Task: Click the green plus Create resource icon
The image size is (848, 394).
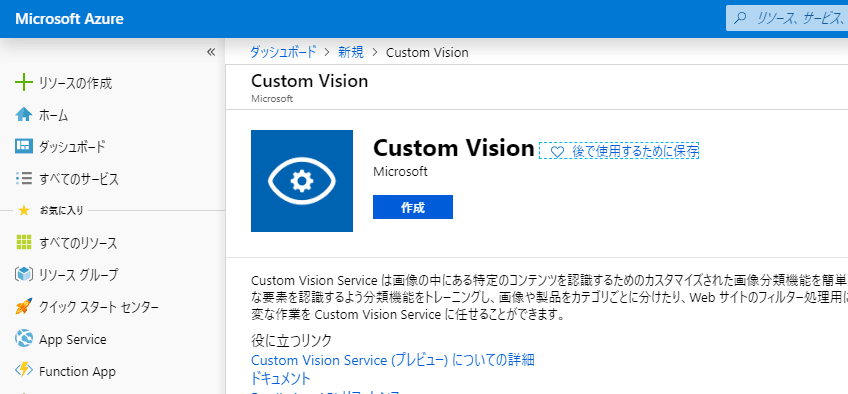Action: point(24,83)
